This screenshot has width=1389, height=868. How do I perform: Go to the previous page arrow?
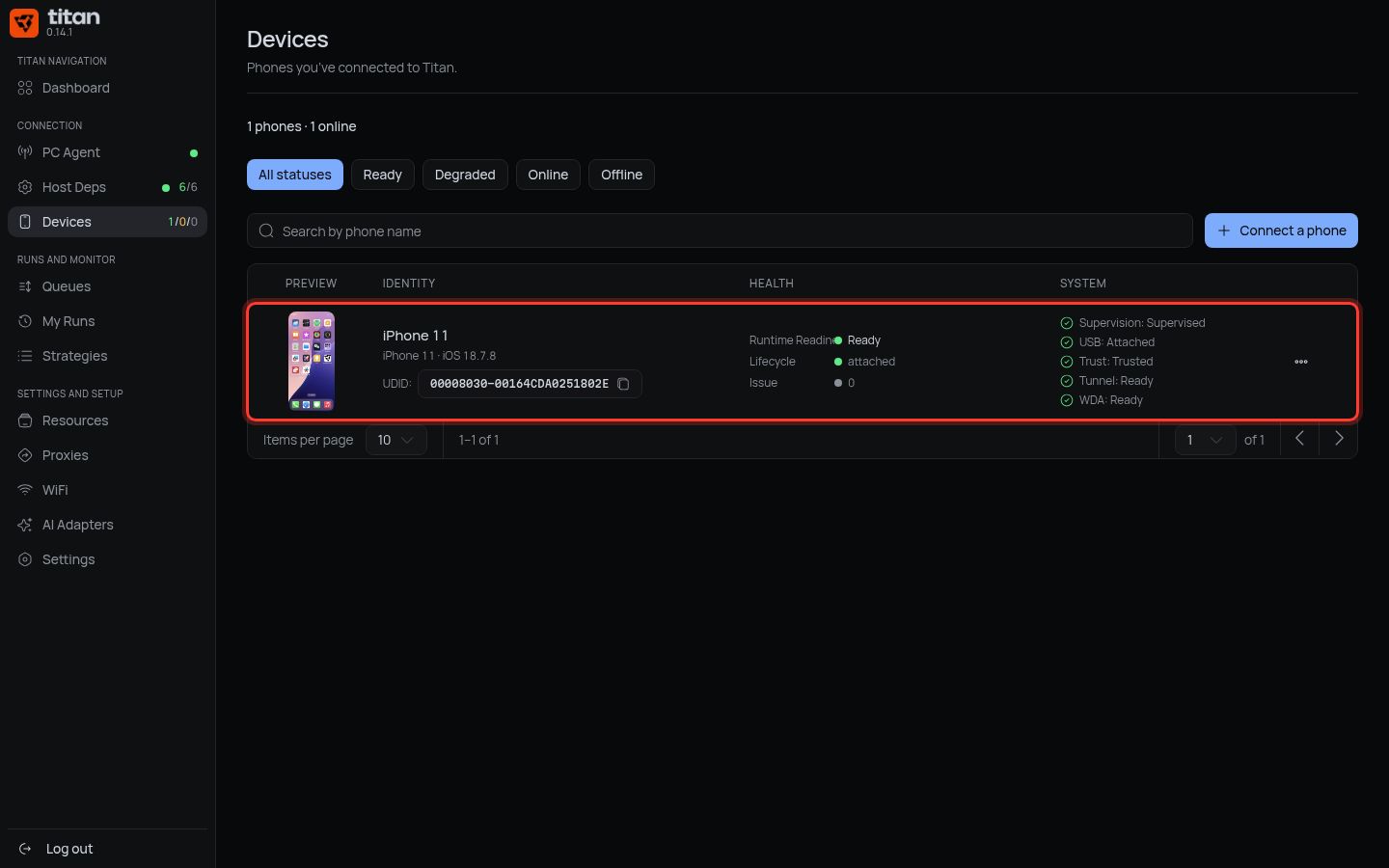click(1299, 439)
